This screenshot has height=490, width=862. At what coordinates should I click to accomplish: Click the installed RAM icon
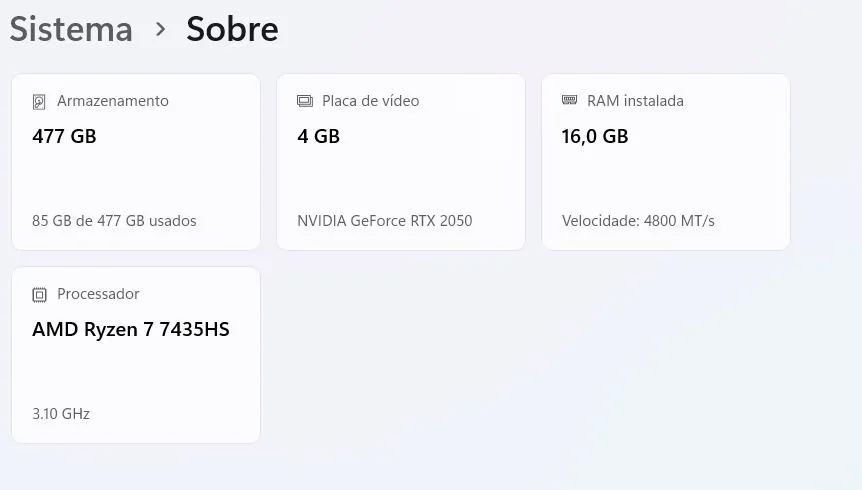[570, 101]
